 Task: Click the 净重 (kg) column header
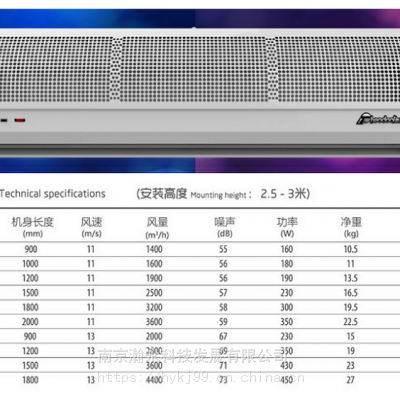pyautogui.click(x=351, y=227)
